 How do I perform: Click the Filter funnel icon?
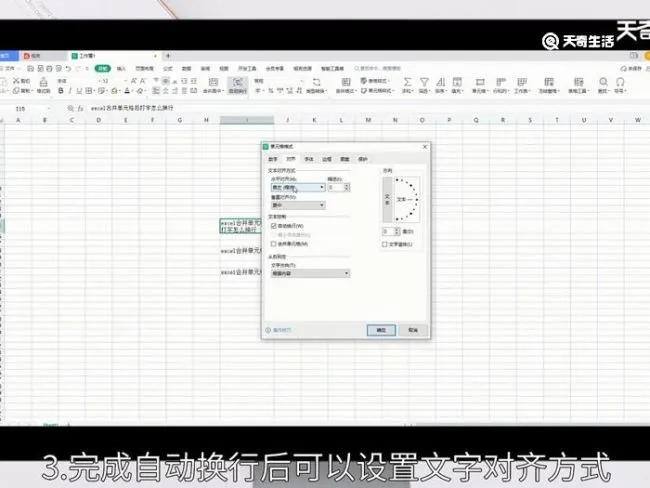(424, 82)
